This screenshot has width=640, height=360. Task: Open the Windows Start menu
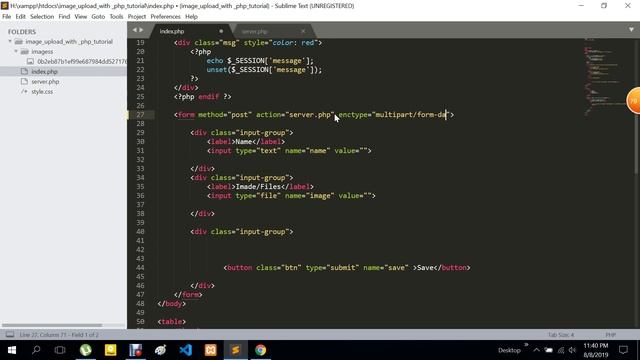tap(12, 350)
